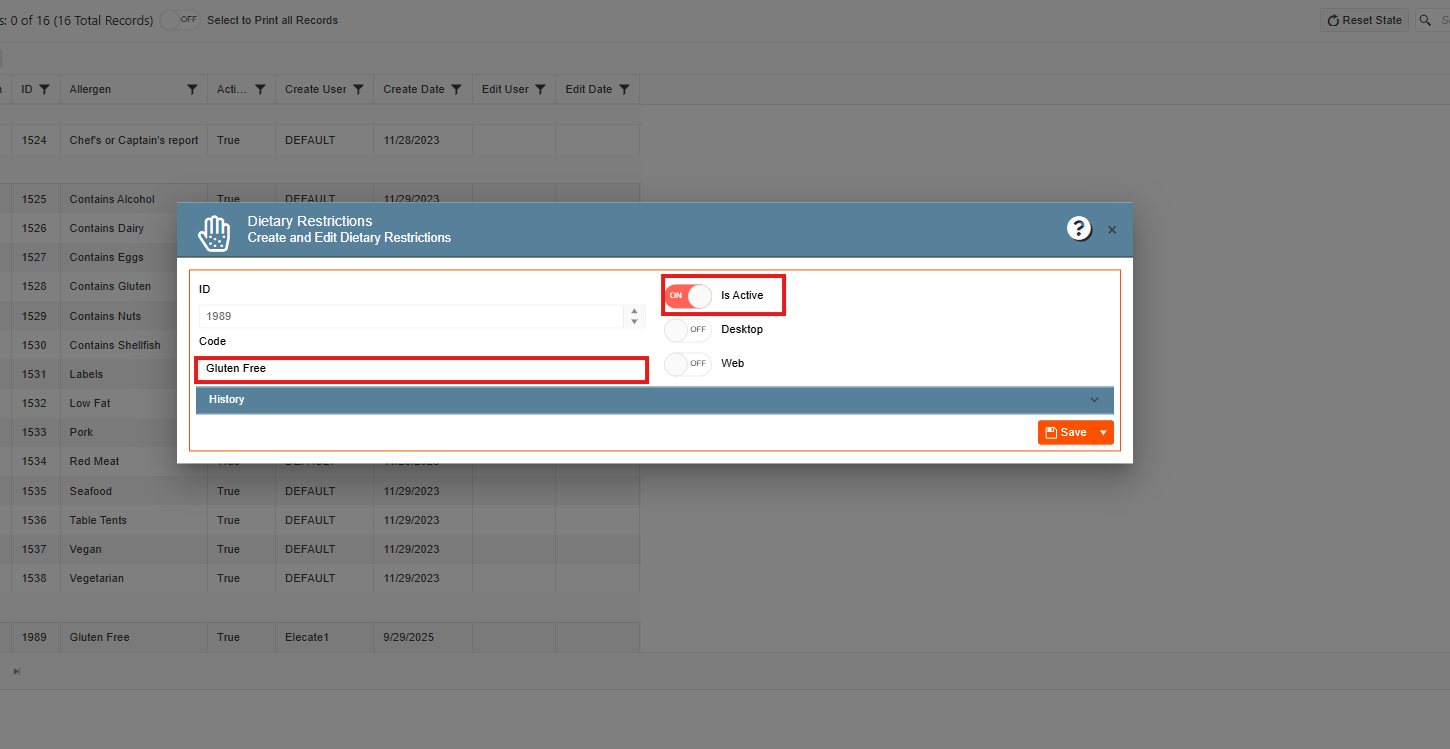Increase the ID stepper up arrow
Image resolution: width=1450 pixels, height=749 pixels.
point(633,311)
